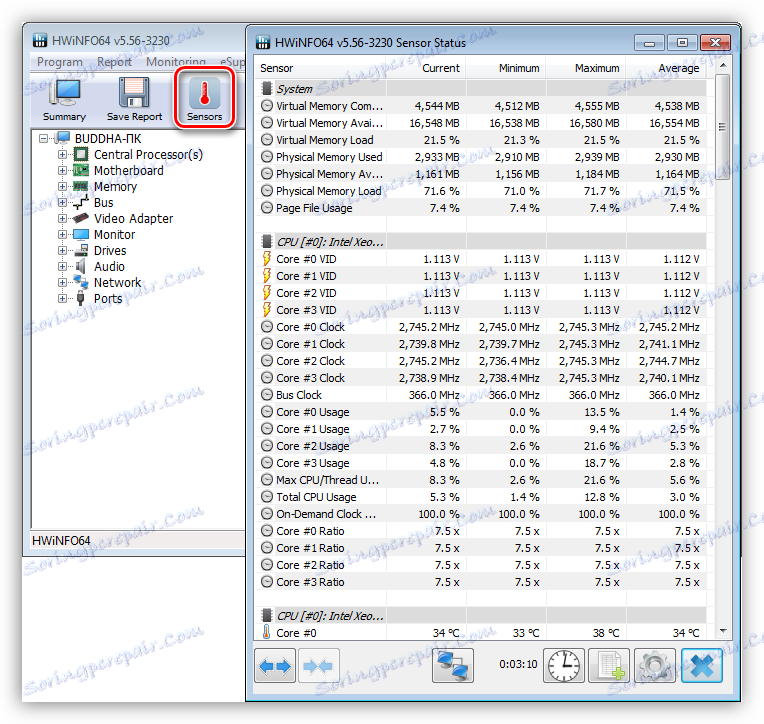Open the Report menu

(x=114, y=62)
